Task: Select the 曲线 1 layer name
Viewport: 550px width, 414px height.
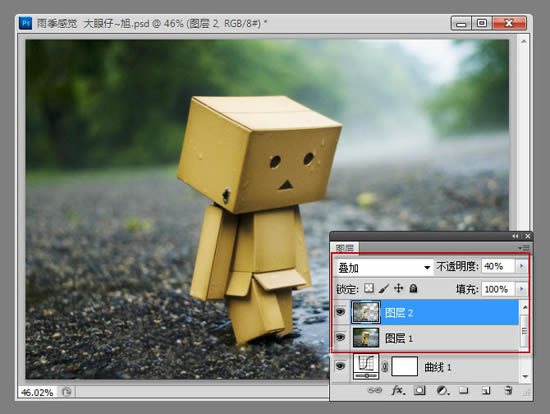Action: pos(438,367)
